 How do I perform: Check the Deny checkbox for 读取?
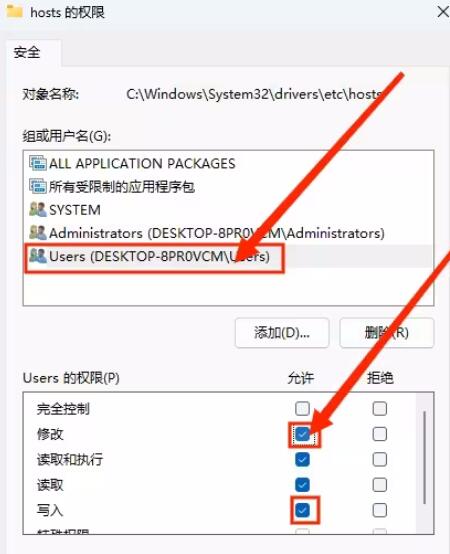tap(380, 485)
